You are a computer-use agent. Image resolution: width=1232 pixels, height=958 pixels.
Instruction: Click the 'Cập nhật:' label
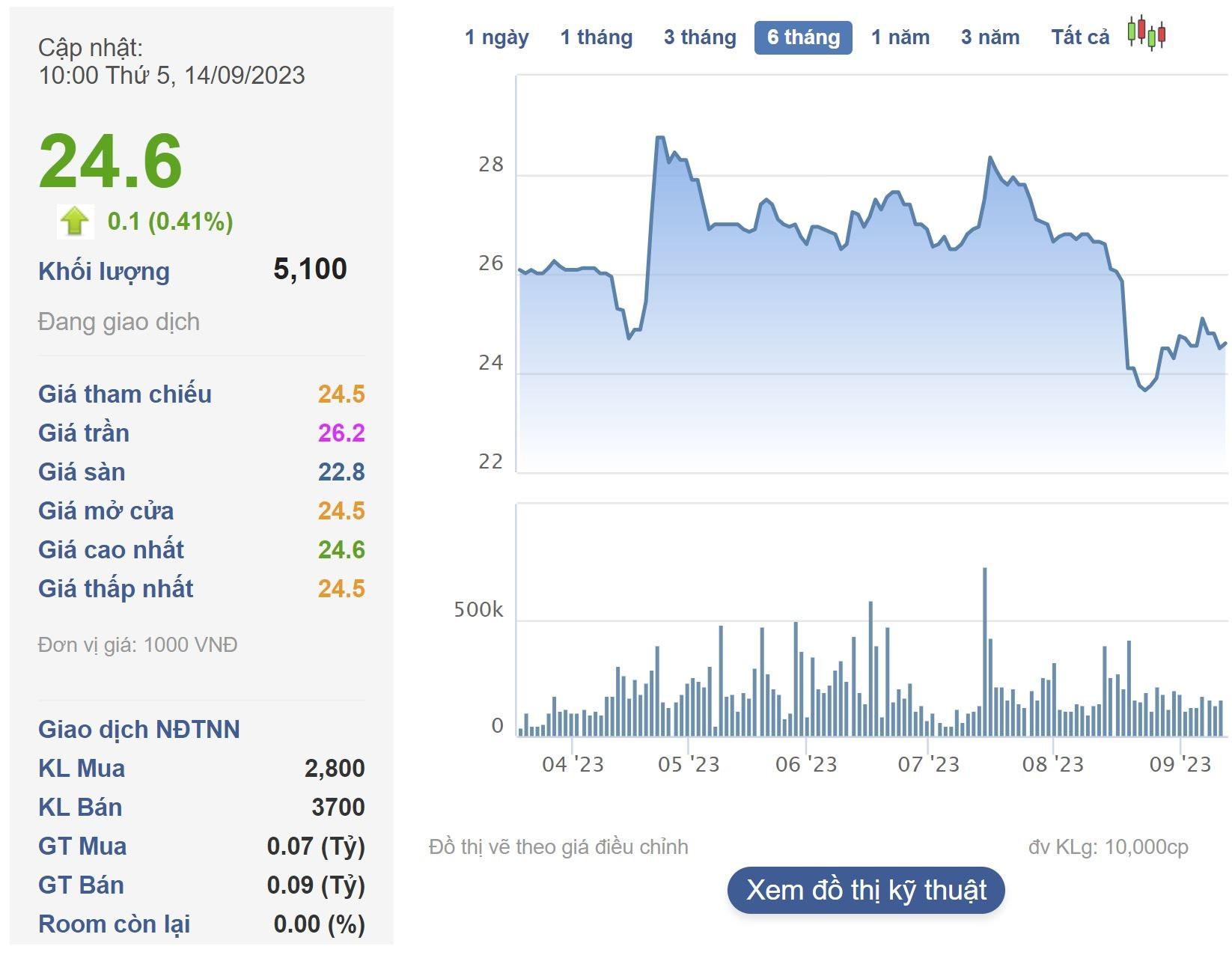pos(91,48)
